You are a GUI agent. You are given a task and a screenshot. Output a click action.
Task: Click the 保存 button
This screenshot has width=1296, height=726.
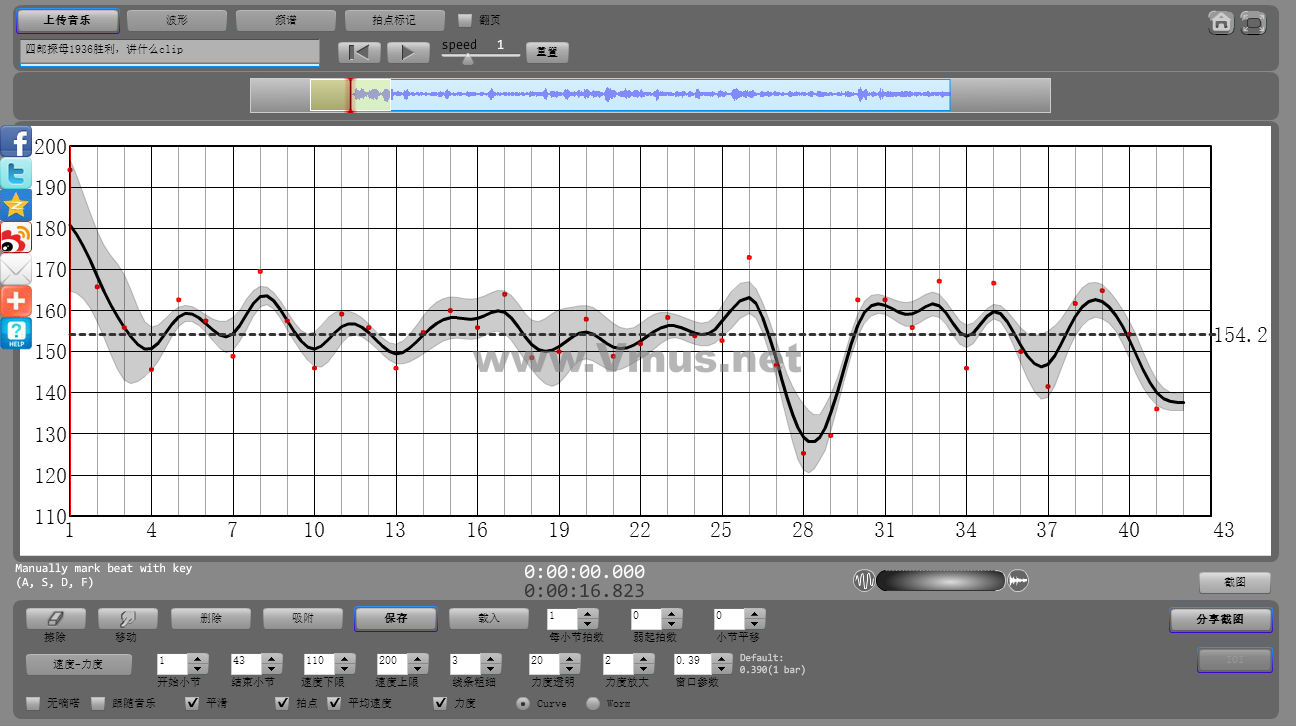[396, 619]
